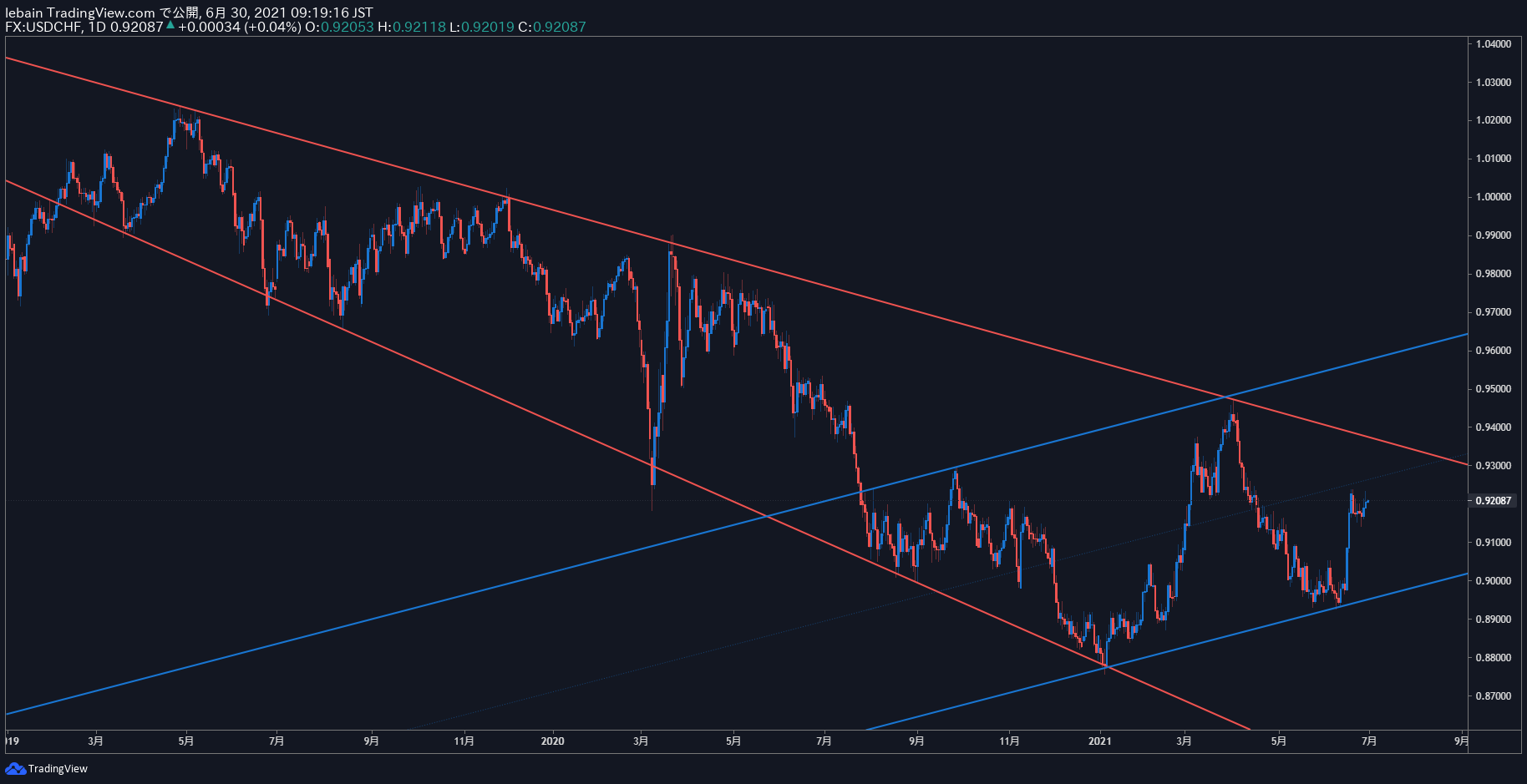Click the 3月 label right after 2021
The image size is (1527, 784).
(1185, 741)
